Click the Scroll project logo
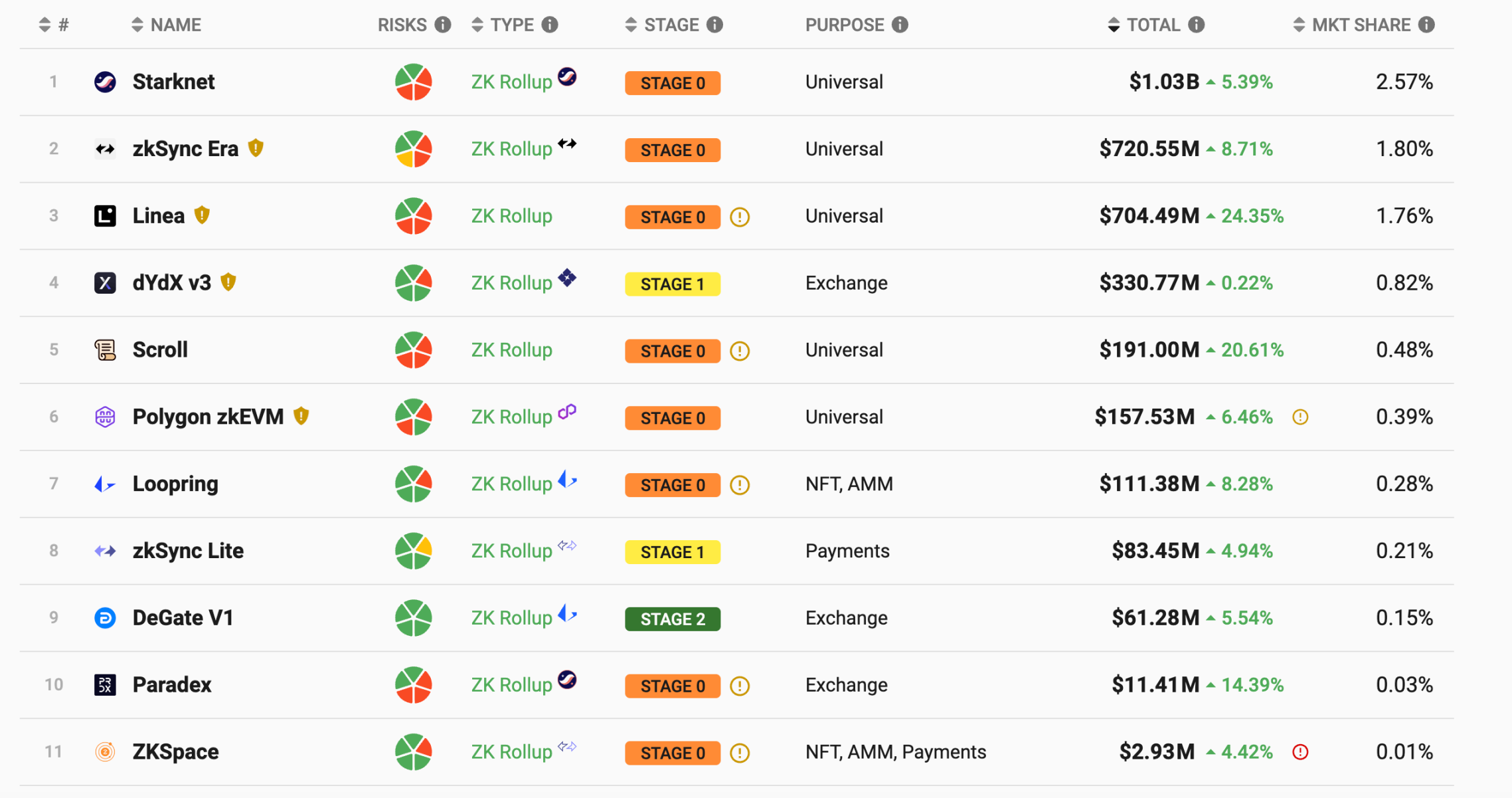This screenshot has height=798, width=1512. 105,349
